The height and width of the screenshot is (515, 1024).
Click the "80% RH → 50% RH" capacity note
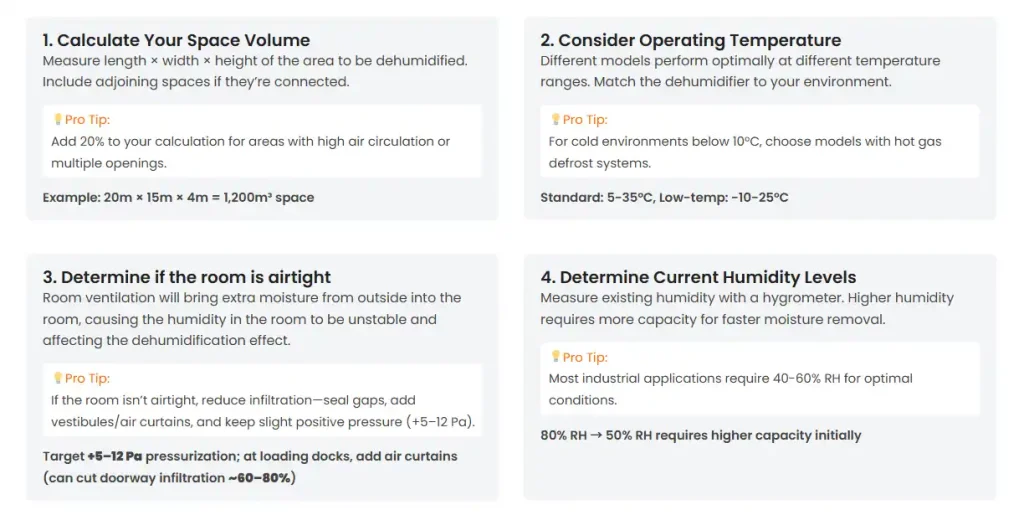tap(700, 435)
